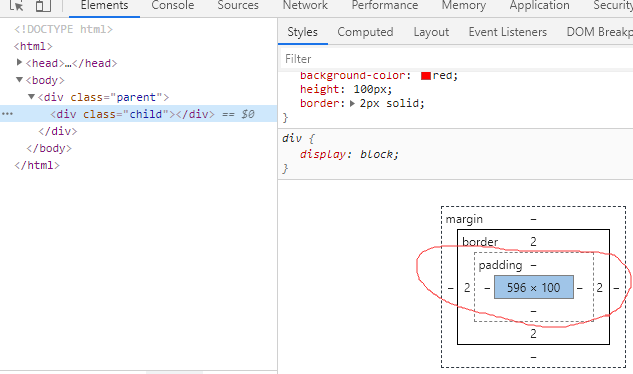This screenshot has width=633, height=374.
Task: Click the 596 × 100 content box
Action: pos(534,287)
